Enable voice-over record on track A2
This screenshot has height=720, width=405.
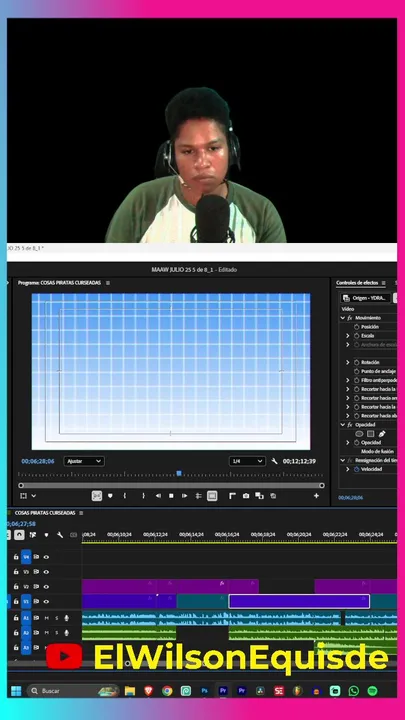67,633
